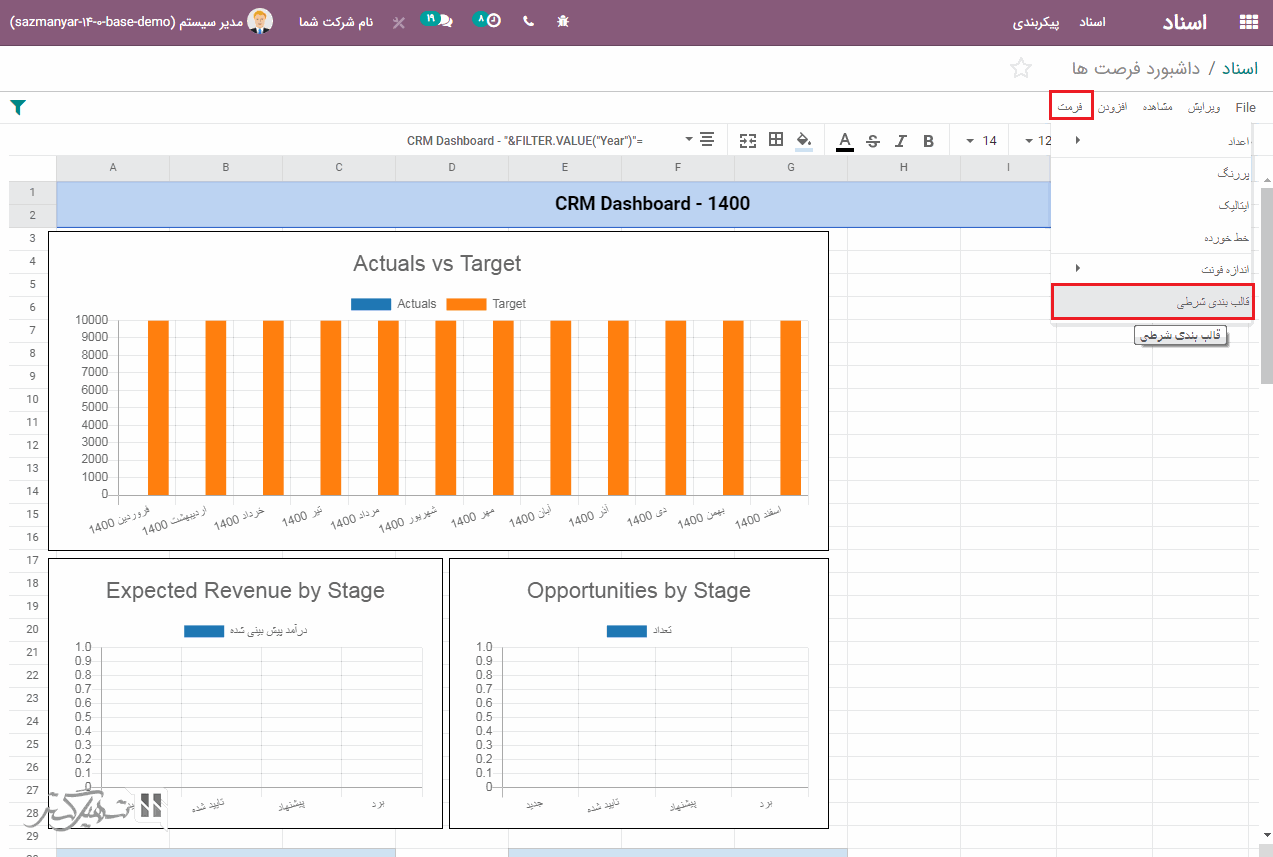Open the File menu
Viewport: 1273px width, 857px height.
pos(1245,107)
